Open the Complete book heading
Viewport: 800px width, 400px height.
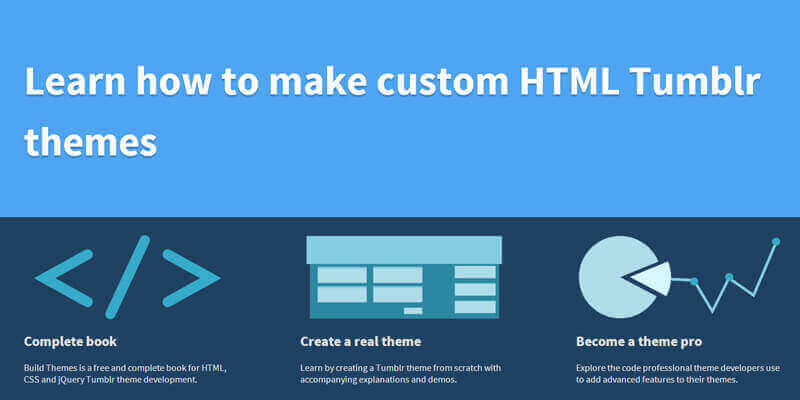(70, 341)
